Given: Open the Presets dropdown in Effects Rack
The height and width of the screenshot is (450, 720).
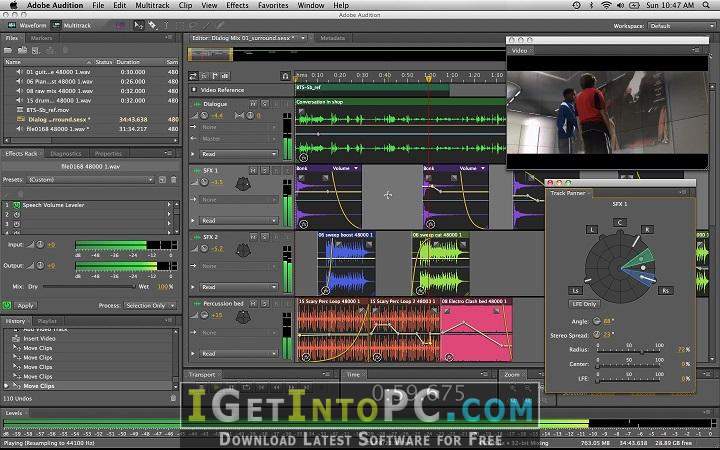Looking at the screenshot, I should [90, 180].
